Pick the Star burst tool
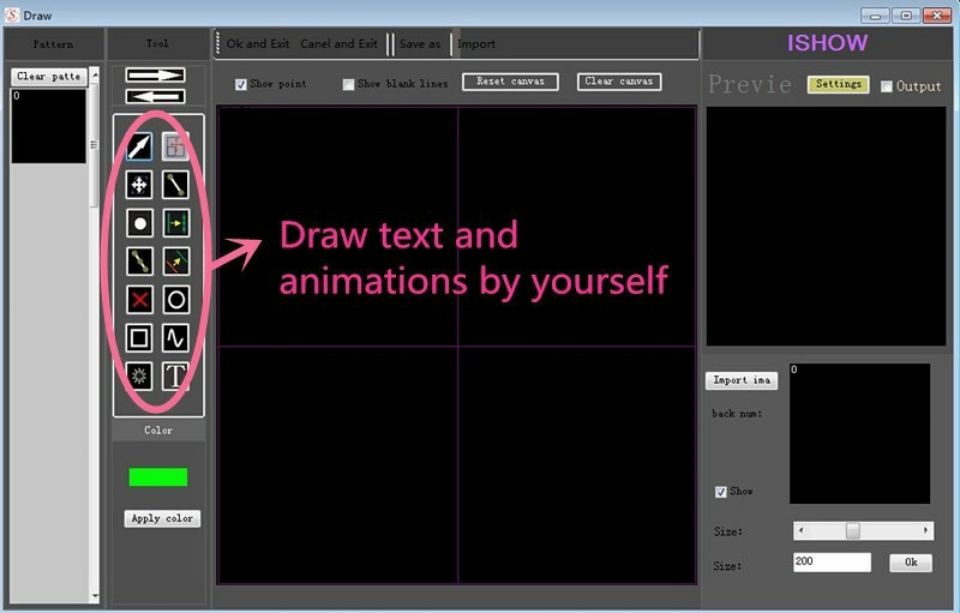 click(x=138, y=377)
